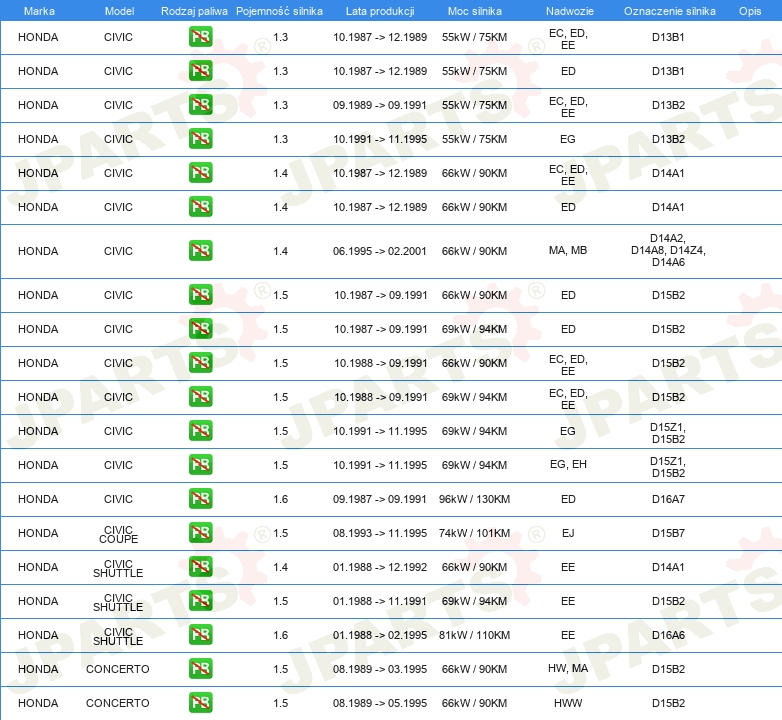
Task: Click CONCERTO model in HWW row
Action: click(x=118, y=703)
